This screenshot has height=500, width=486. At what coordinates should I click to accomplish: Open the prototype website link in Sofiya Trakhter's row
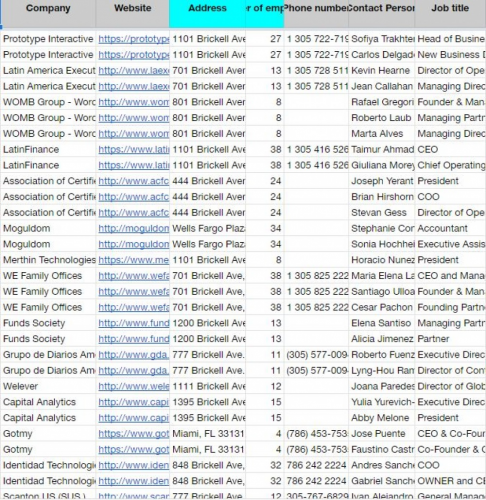tap(134, 39)
